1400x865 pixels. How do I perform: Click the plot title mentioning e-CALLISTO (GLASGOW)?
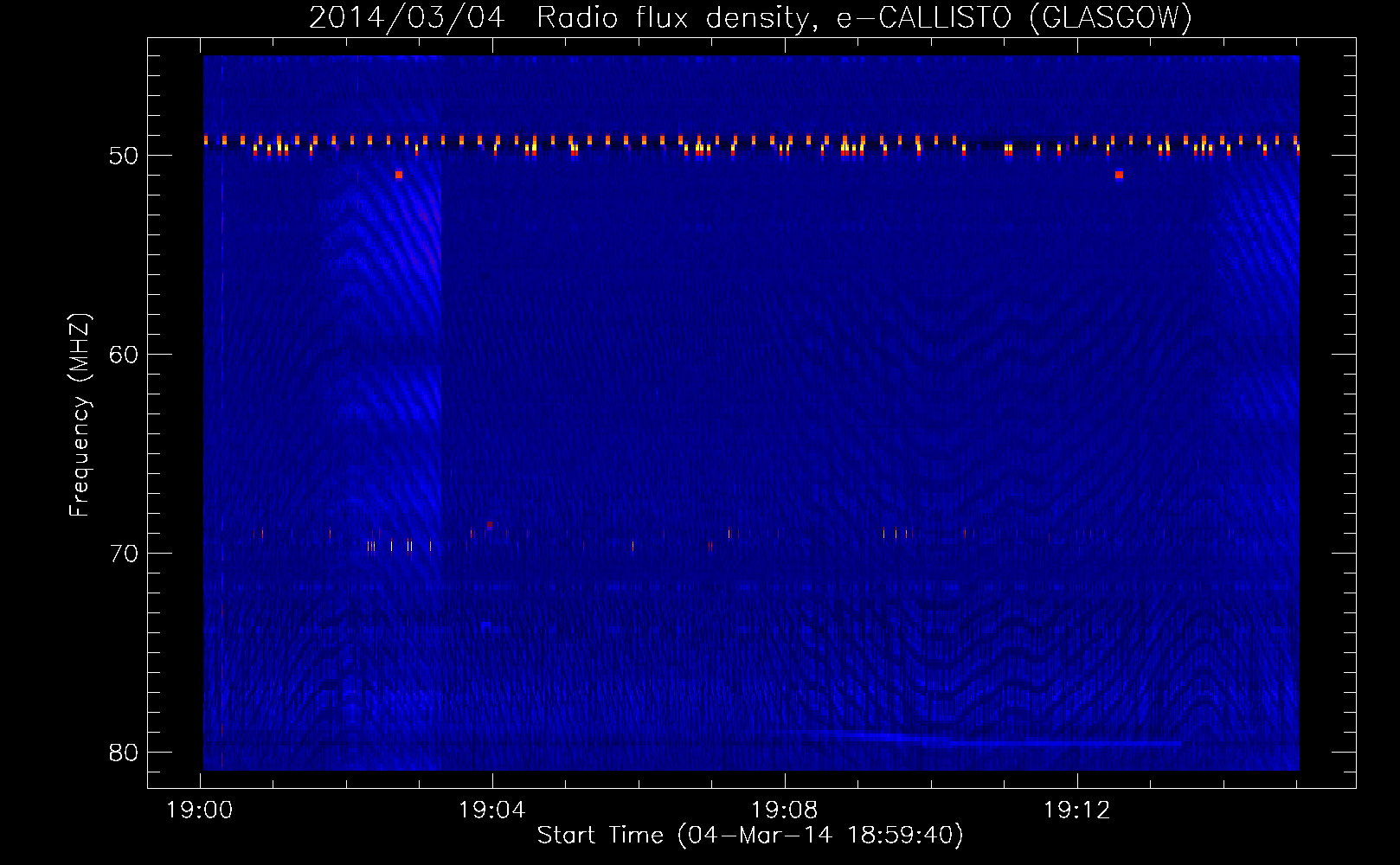pos(750,18)
